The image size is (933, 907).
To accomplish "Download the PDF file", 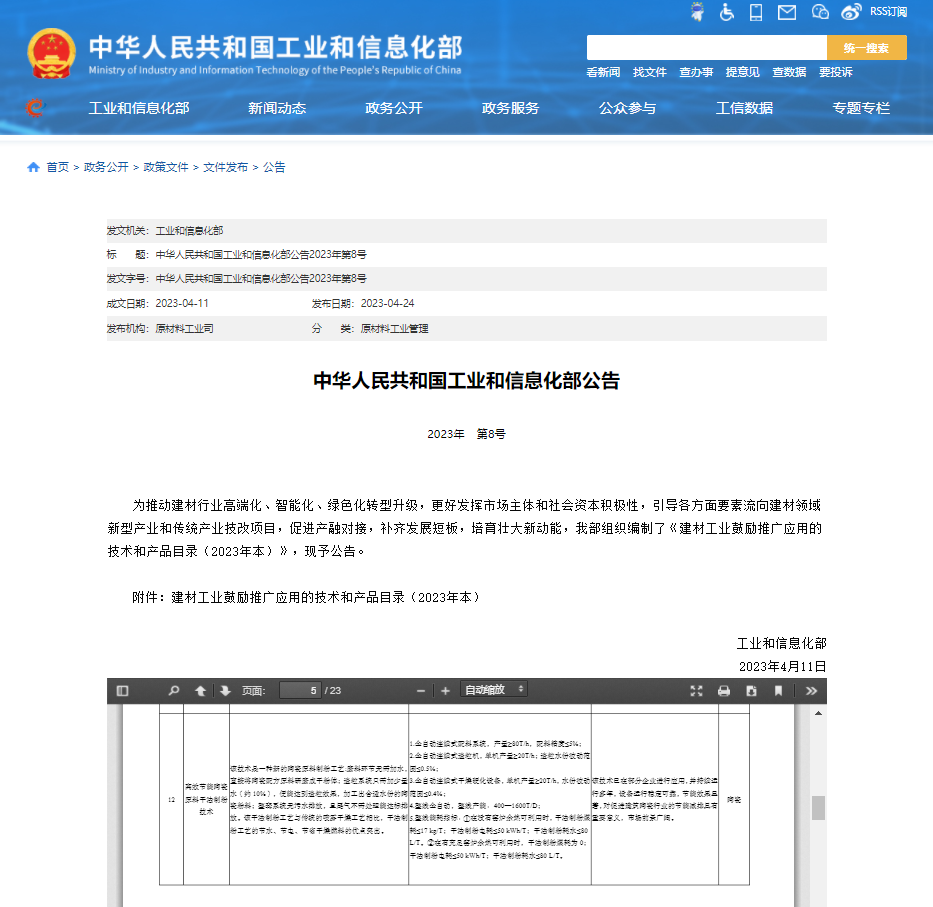I will tap(751, 690).
